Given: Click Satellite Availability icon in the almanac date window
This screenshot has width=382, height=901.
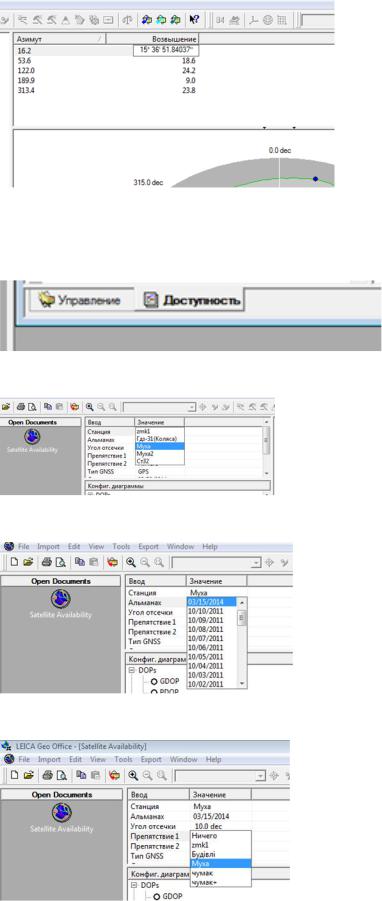Looking at the screenshot, I should coord(60,599).
